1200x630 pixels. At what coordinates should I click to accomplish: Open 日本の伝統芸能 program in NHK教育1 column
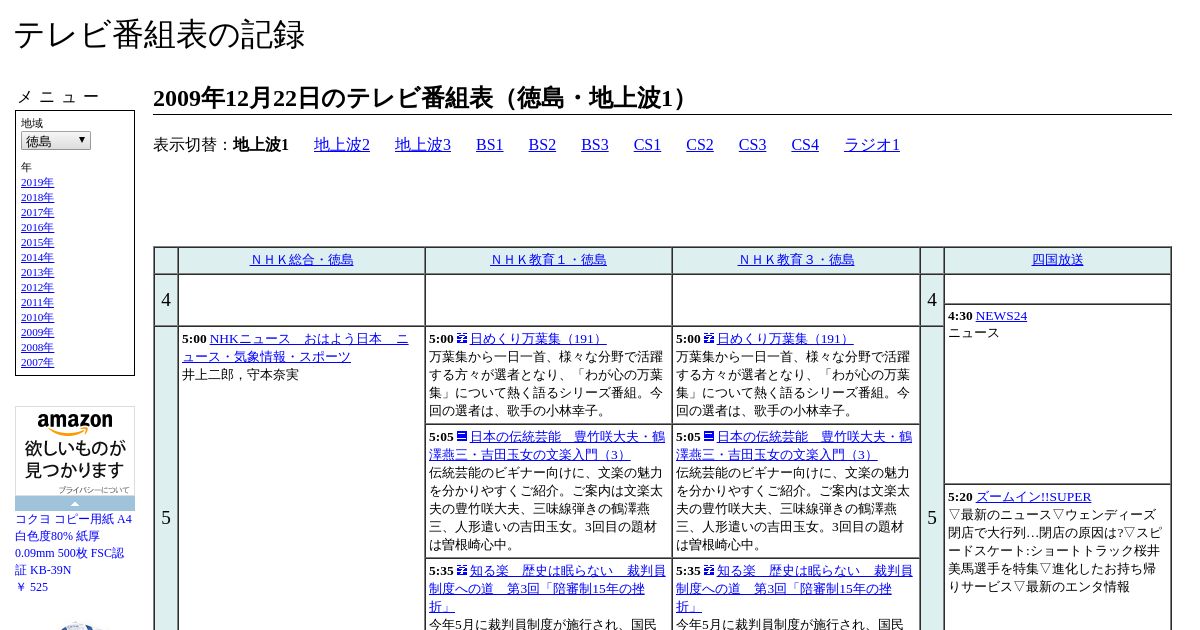[547, 445]
